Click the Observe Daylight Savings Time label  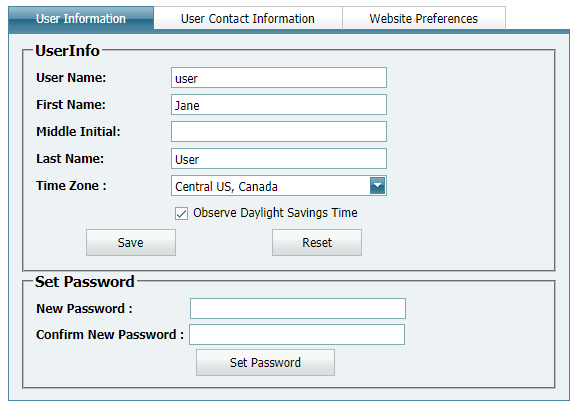coord(275,213)
